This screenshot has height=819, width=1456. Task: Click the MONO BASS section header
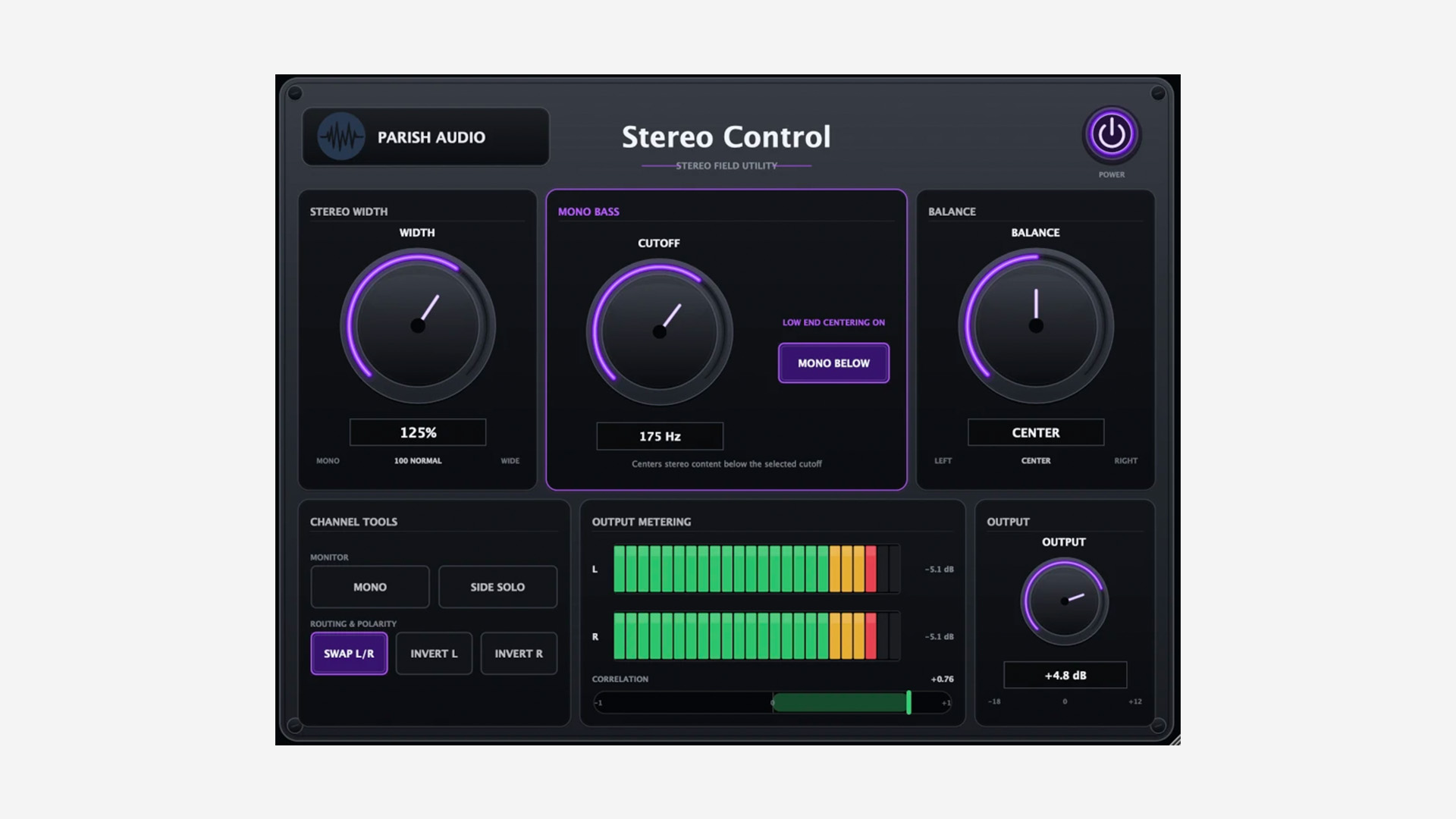(588, 212)
